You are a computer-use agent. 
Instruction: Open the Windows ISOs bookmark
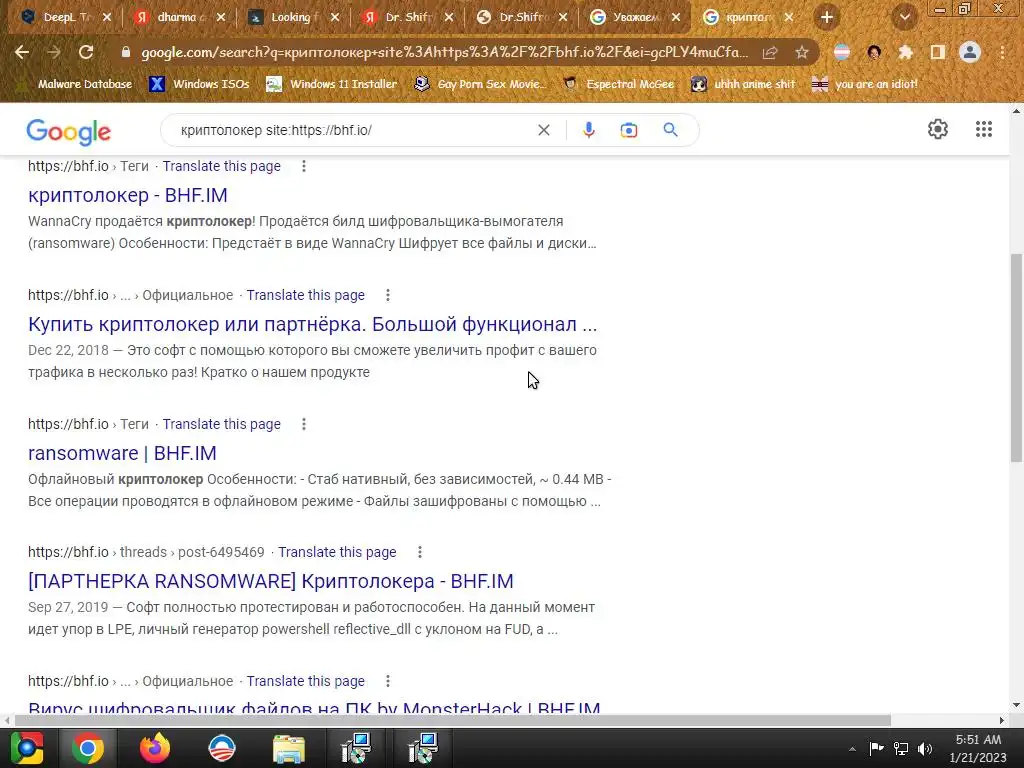click(x=199, y=84)
